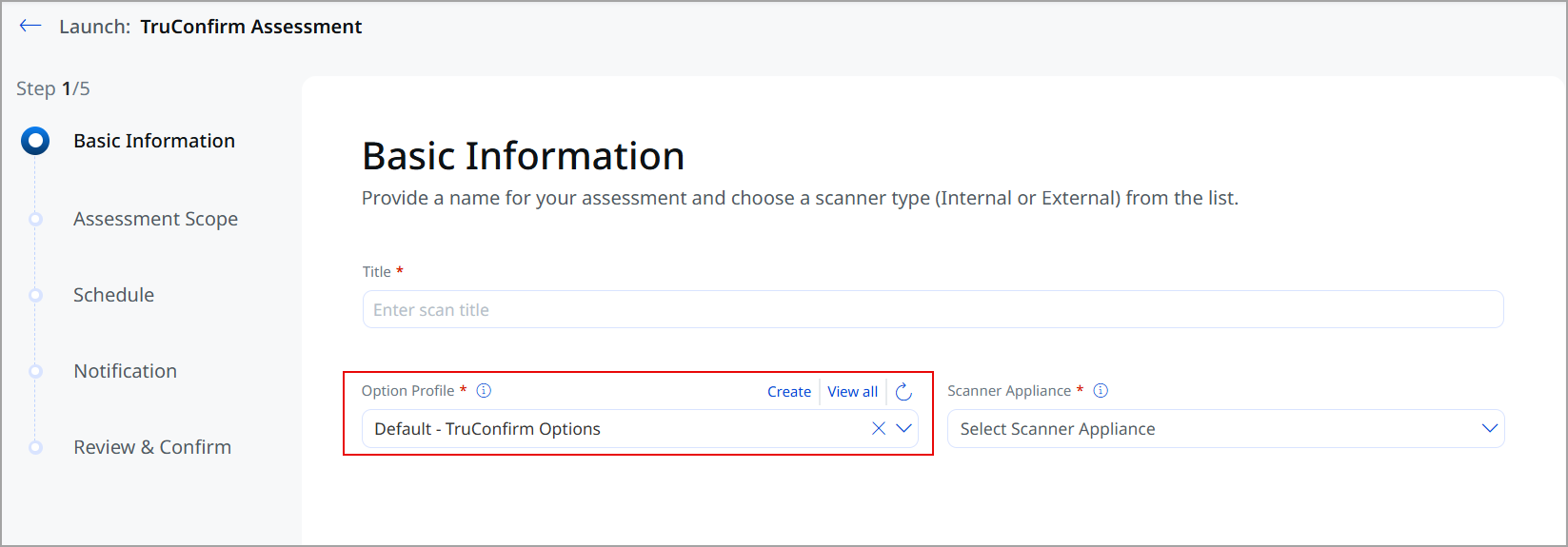Click the Option Profile info icon
Viewport: 1568px width, 547px height.
pos(484,390)
